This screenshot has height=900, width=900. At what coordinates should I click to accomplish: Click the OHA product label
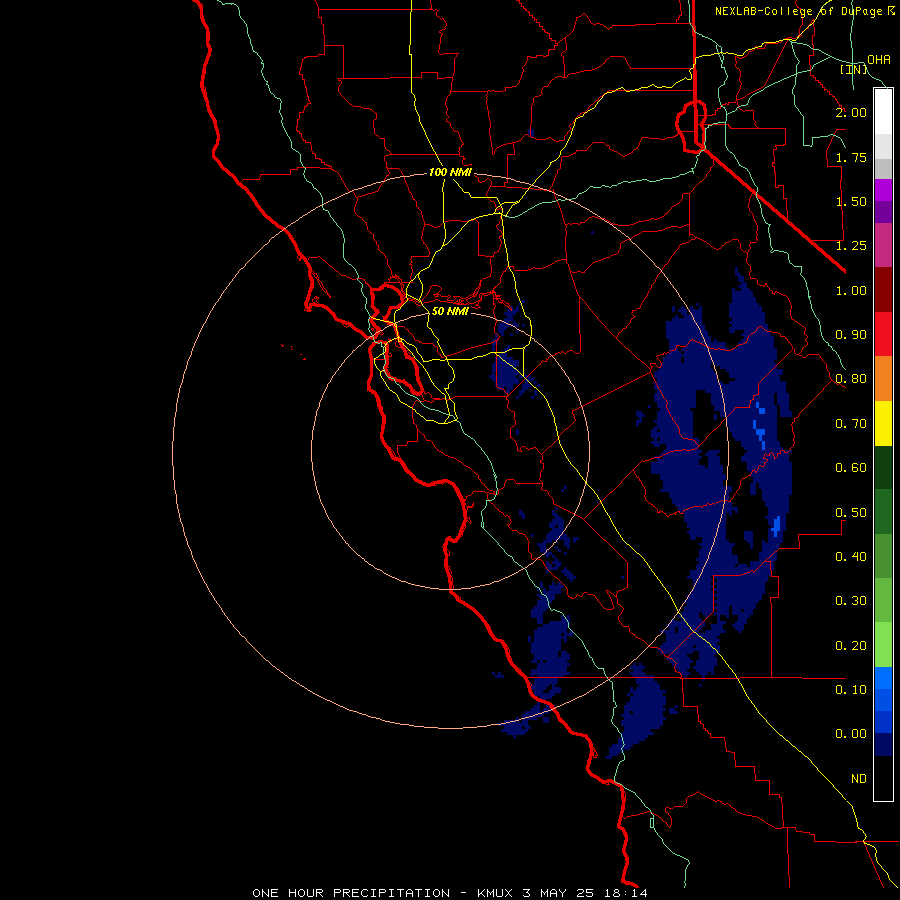pos(879,60)
